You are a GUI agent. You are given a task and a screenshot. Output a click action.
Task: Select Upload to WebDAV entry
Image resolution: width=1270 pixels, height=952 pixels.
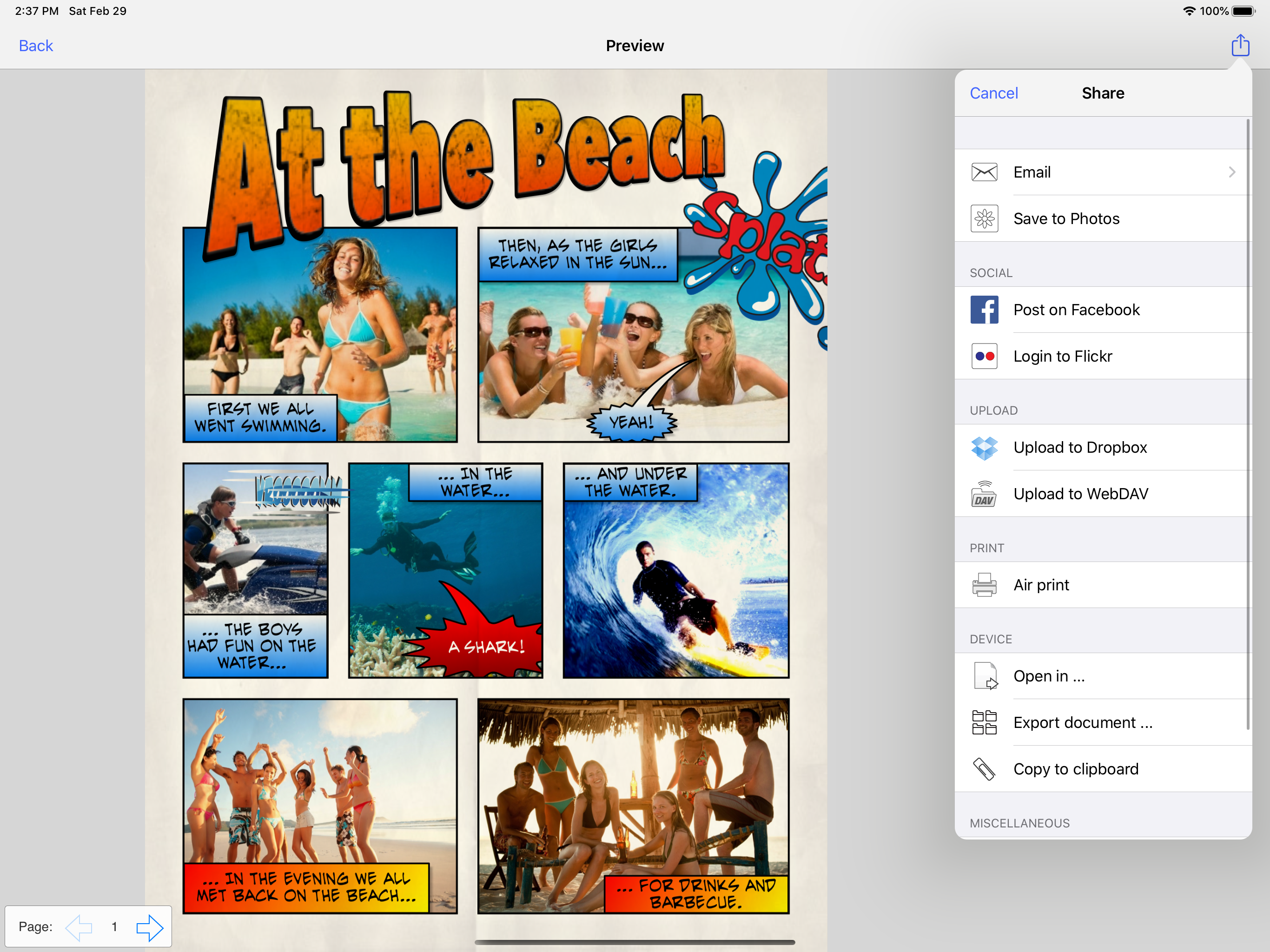click(1080, 495)
